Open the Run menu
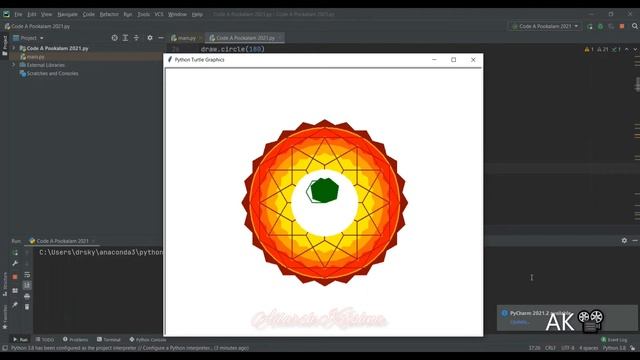The width and height of the screenshot is (640, 360). [x=128, y=14]
